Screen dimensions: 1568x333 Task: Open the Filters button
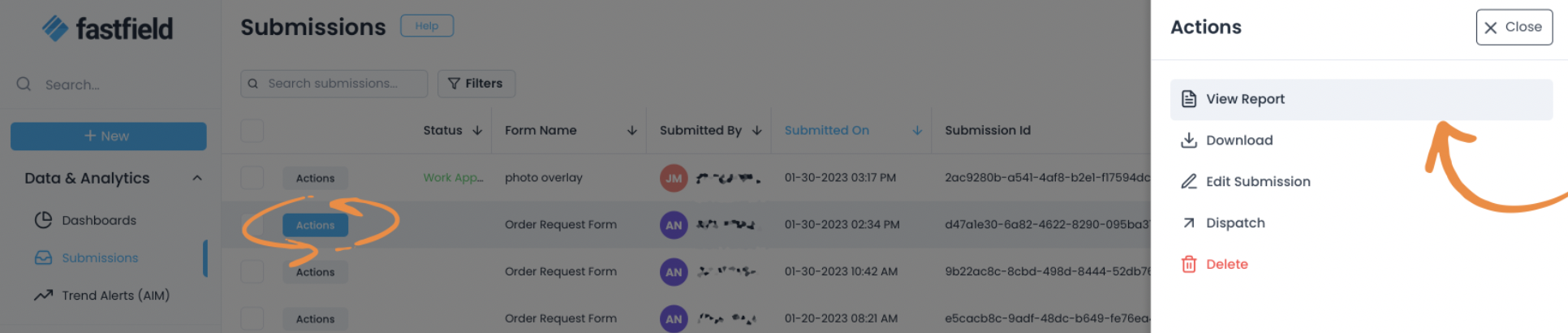(476, 84)
